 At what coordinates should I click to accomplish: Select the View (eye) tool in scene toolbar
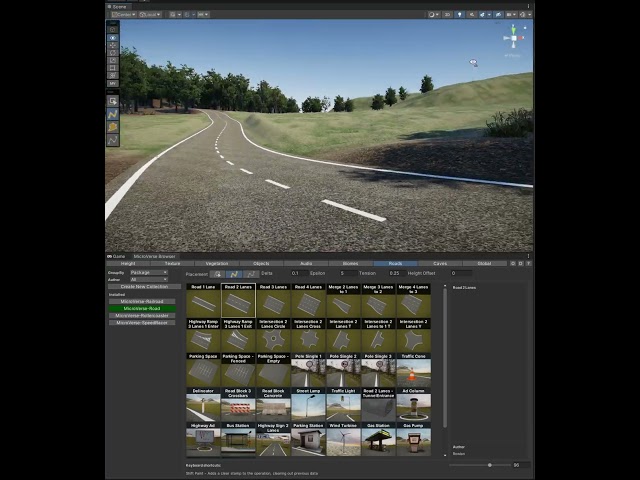coord(113,38)
